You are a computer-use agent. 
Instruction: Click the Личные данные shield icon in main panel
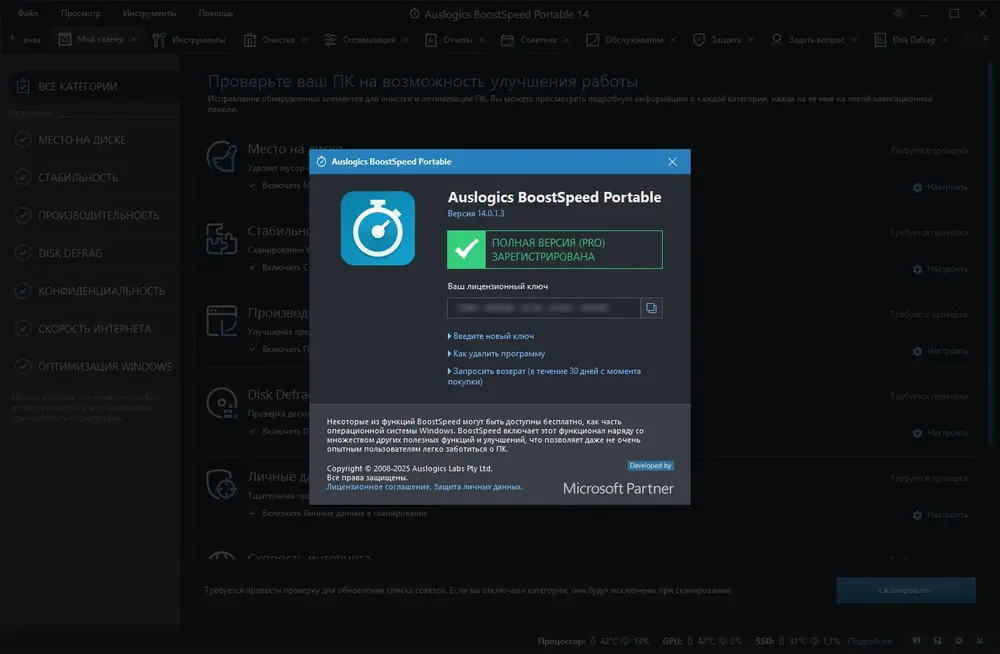tap(222, 484)
